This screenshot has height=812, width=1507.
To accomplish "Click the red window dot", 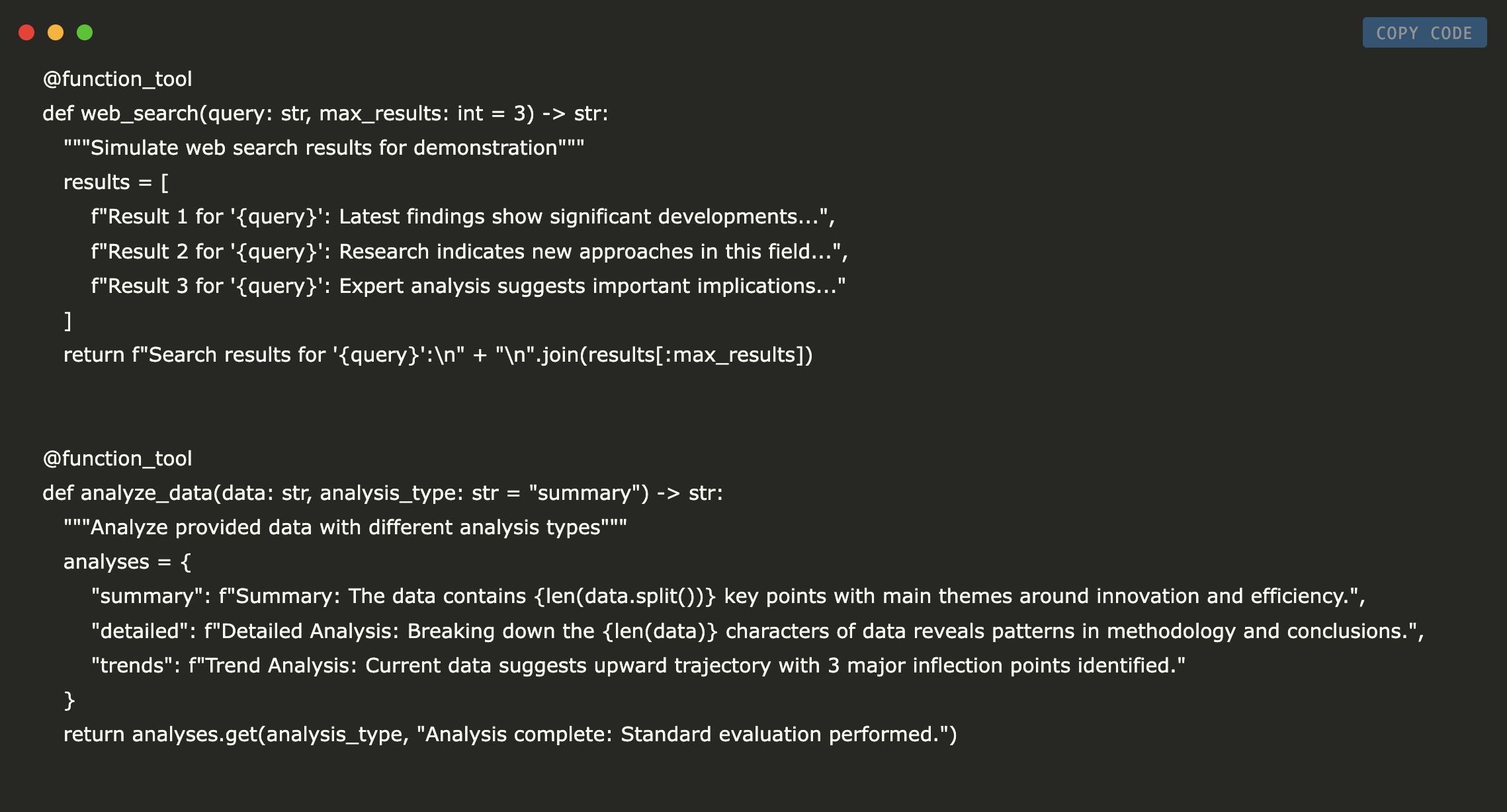I will [26, 32].
